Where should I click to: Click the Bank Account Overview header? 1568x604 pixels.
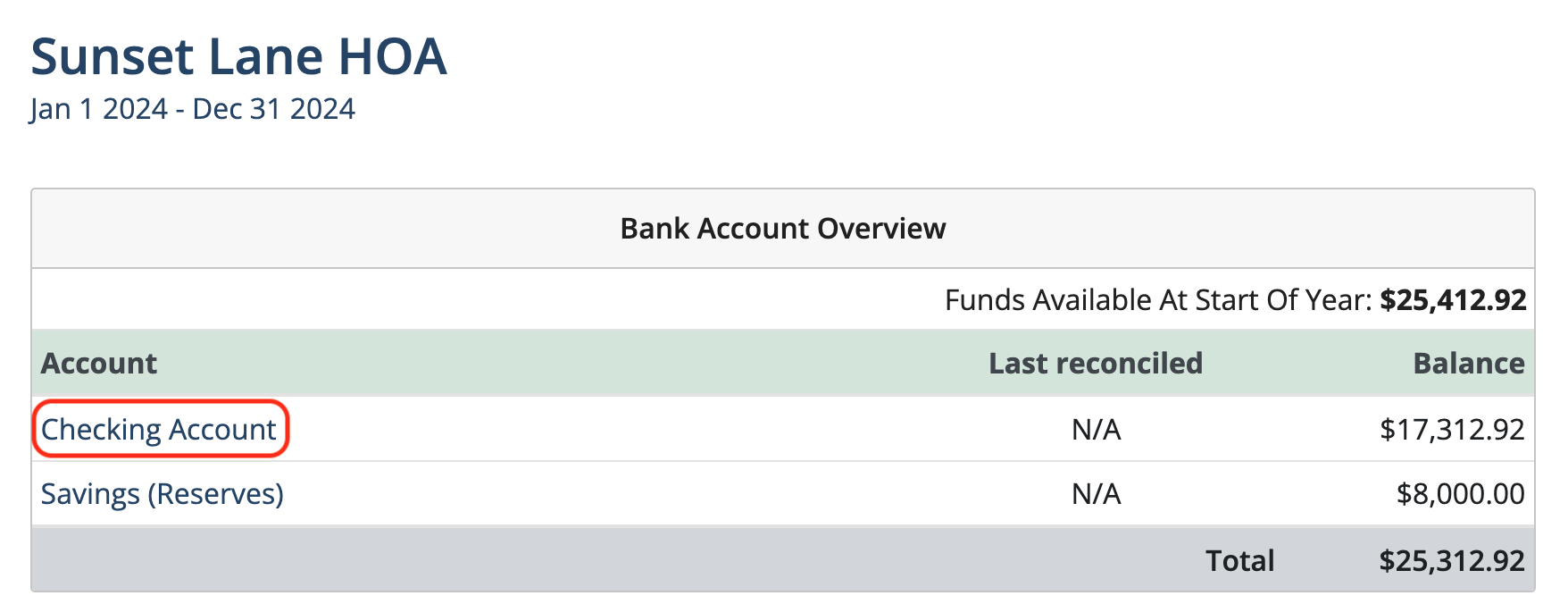pyautogui.click(x=783, y=229)
